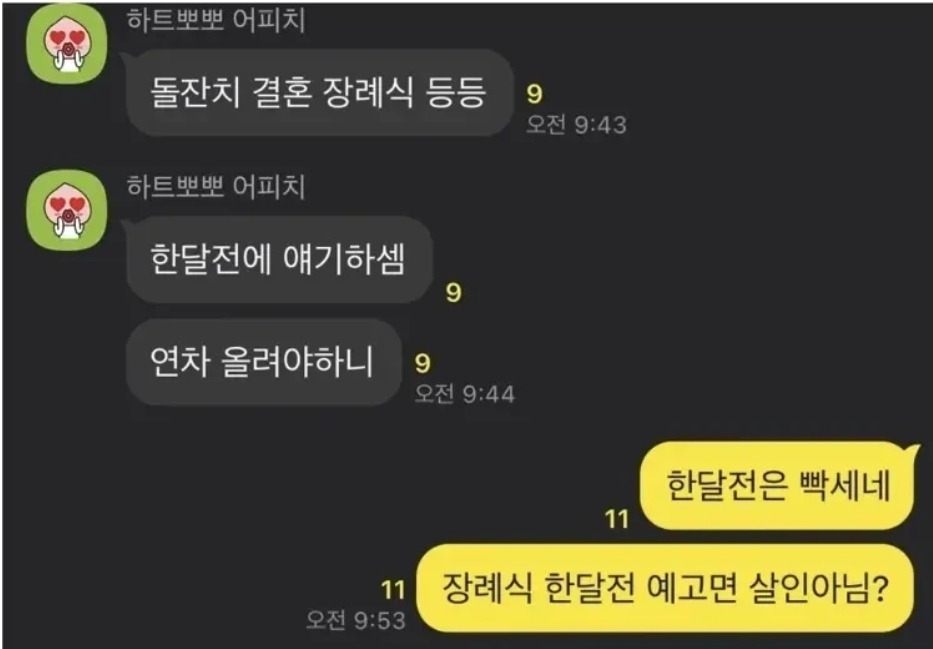The image size is (933, 649).
Task: Click unread count 9 beside 연차 올려야하니
Action: point(422,363)
